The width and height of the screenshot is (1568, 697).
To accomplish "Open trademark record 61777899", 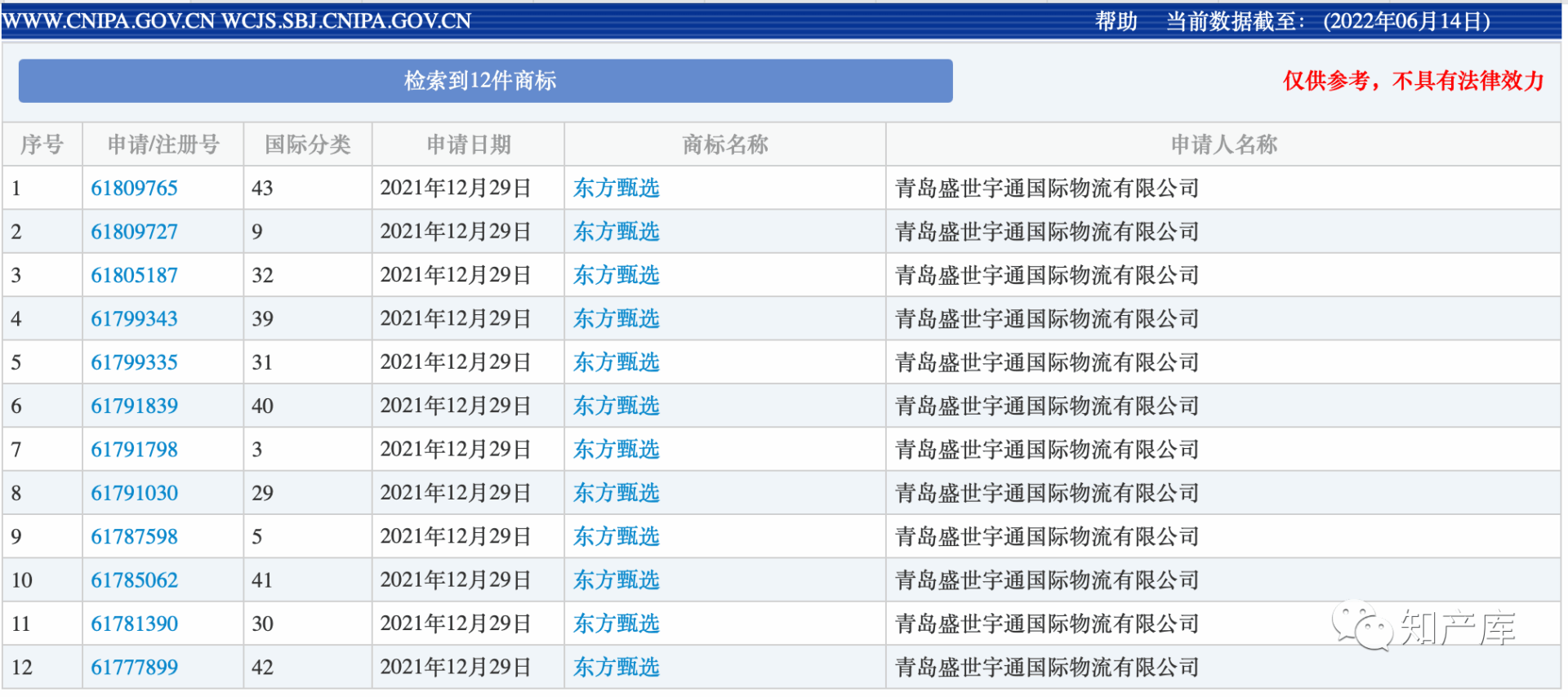I will [x=134, y=667].
